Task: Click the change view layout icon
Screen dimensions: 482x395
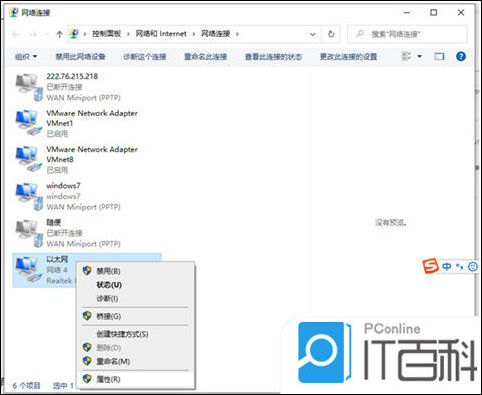Action: (x=406, y=56)
